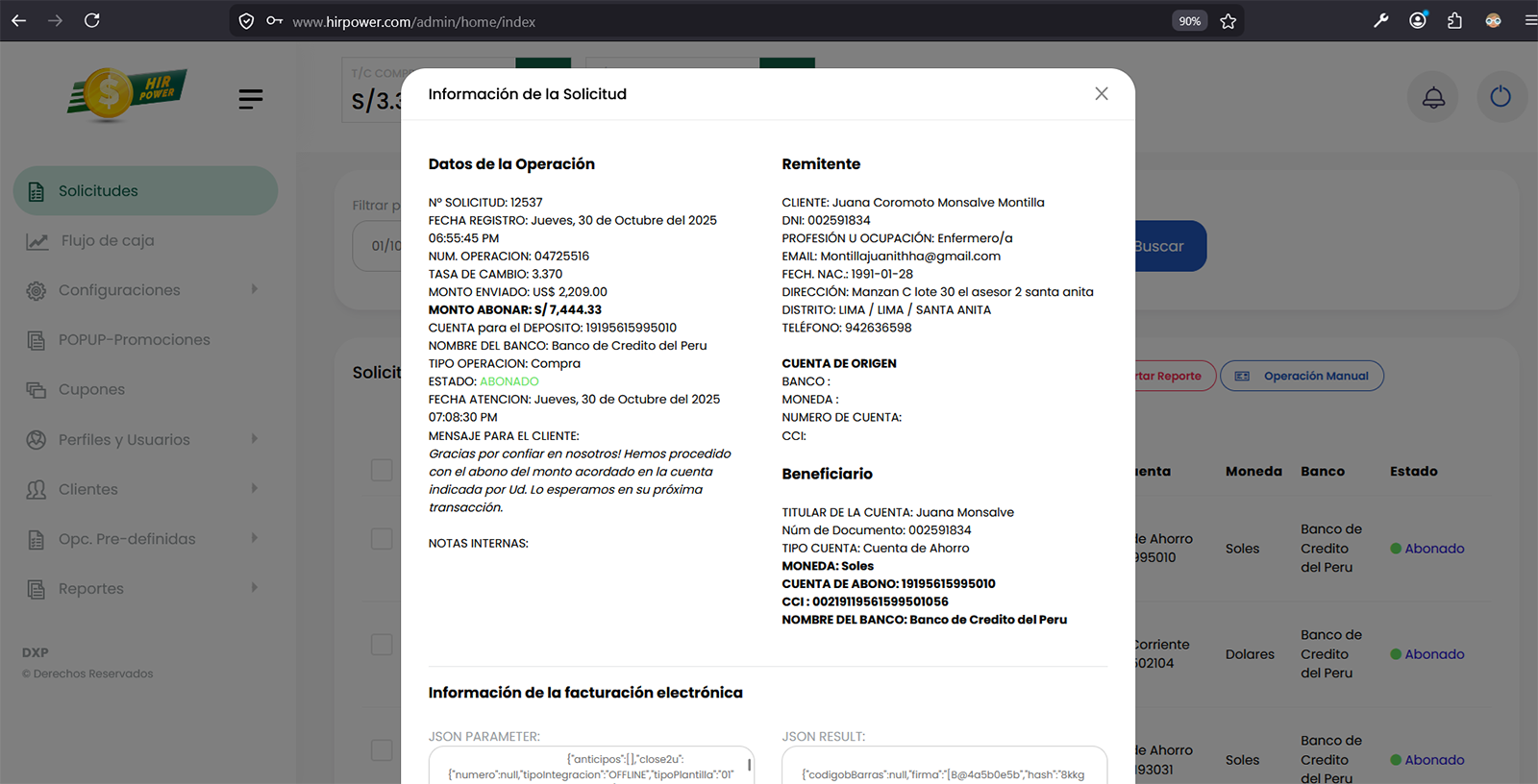Click the JSON PARAMETER text area
The width and height of the screenshot is (1538, 784).
coord(591,766)
